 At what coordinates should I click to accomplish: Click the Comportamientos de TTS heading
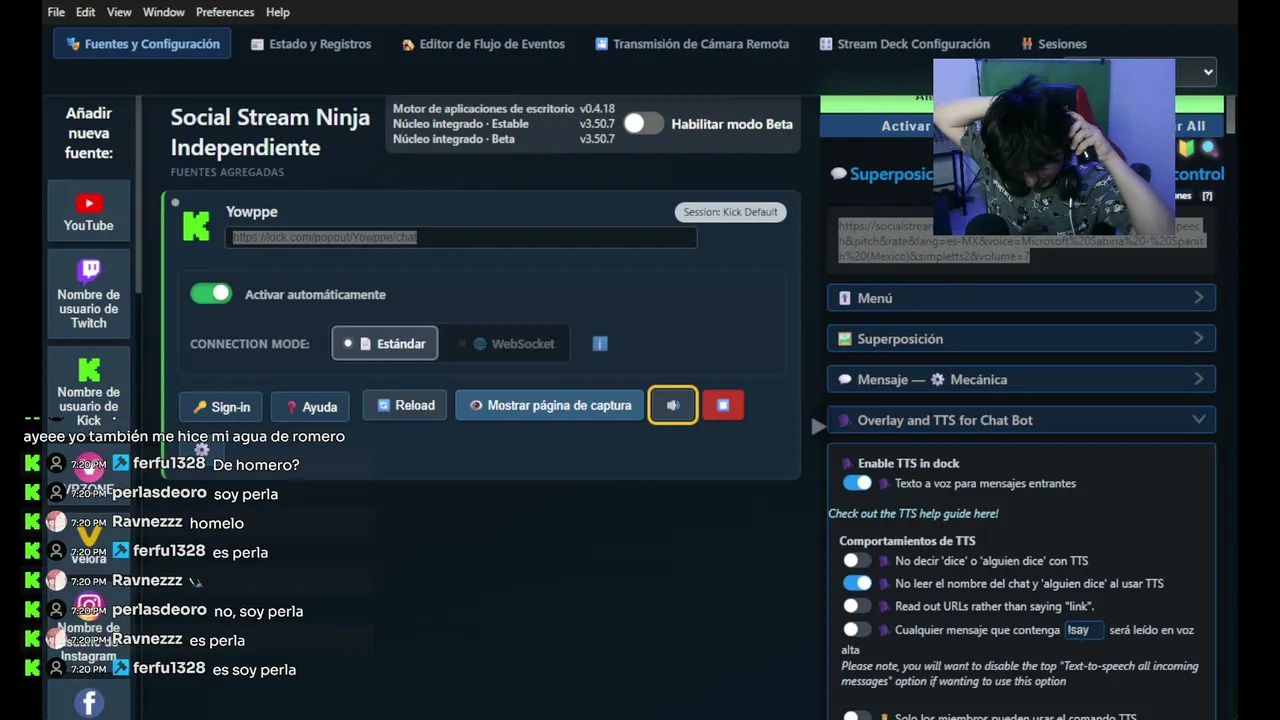(907, 541)
